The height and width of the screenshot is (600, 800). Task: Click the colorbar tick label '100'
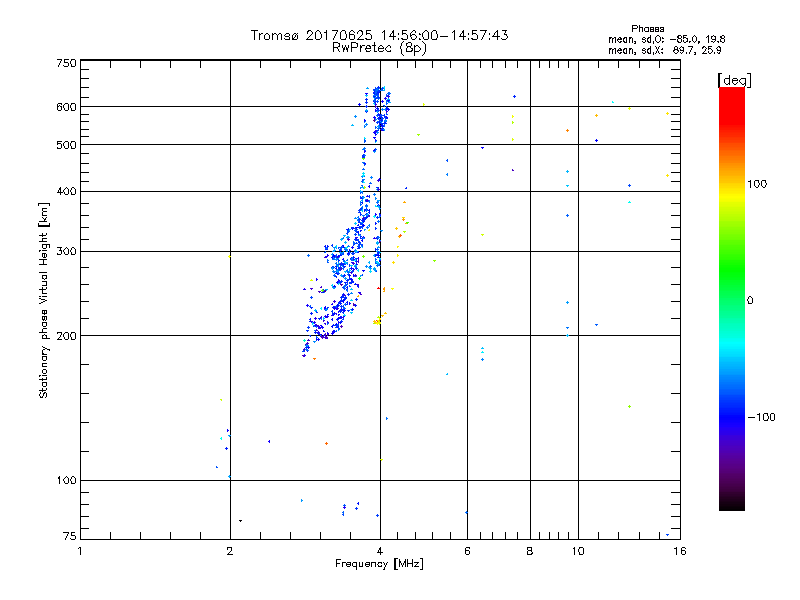click(x=757, y=184)
